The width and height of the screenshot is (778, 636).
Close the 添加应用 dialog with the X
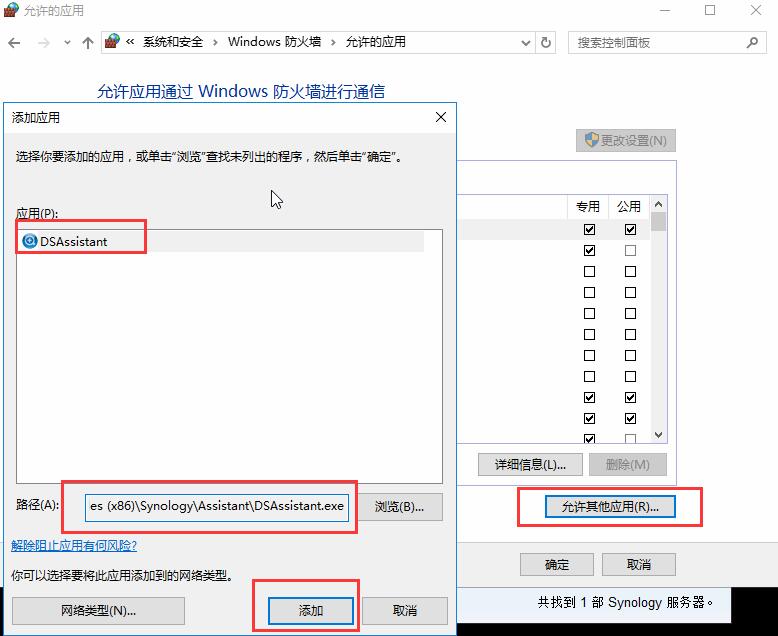pyautogui.click(x=441, y=117)
